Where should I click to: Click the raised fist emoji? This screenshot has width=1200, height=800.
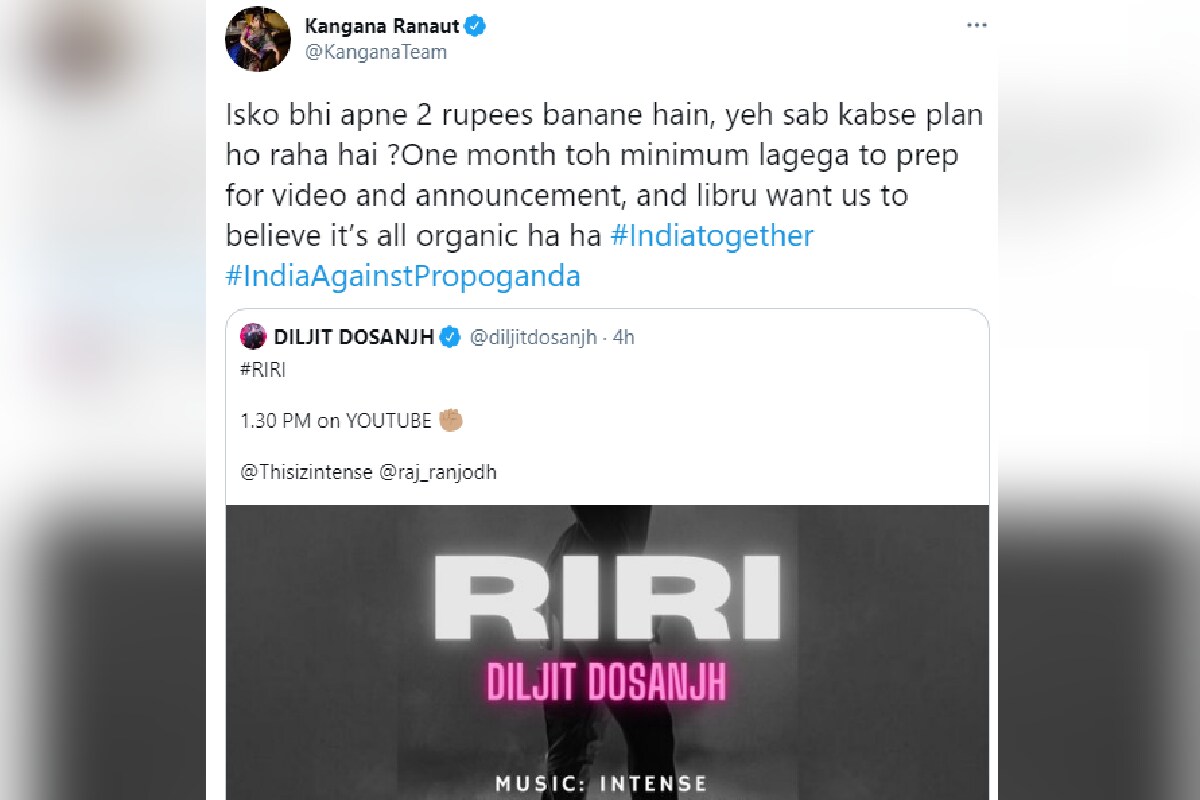(x=451, y=420)
